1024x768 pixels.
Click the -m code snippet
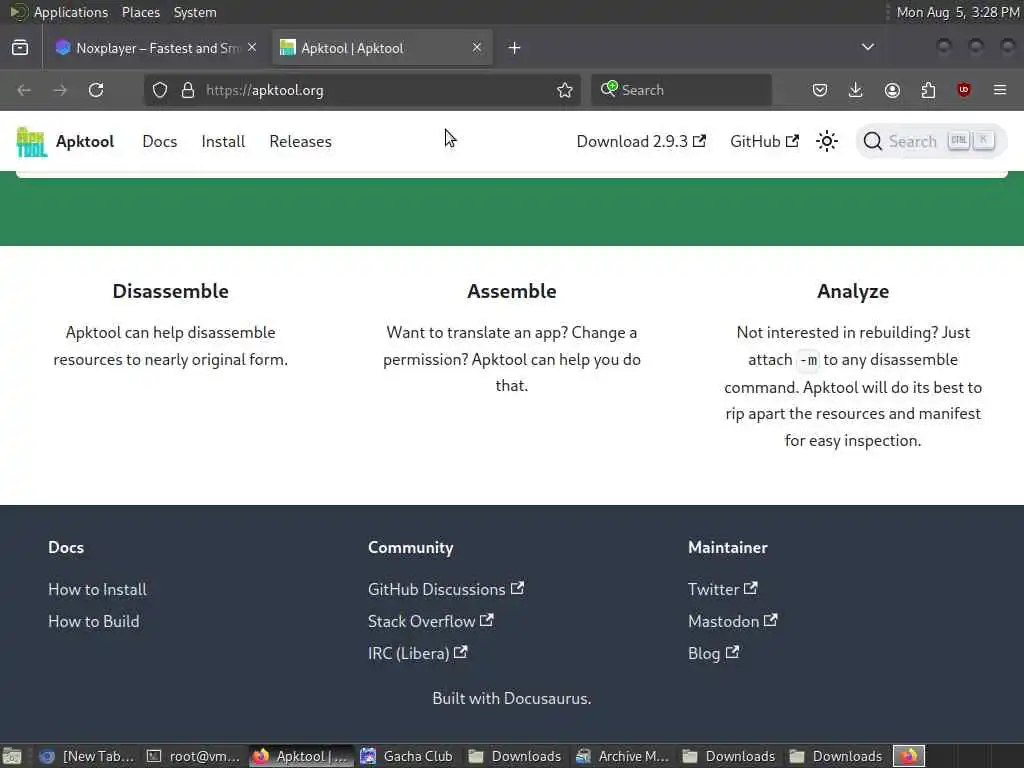pyautogui.click(x=808, y=360)
